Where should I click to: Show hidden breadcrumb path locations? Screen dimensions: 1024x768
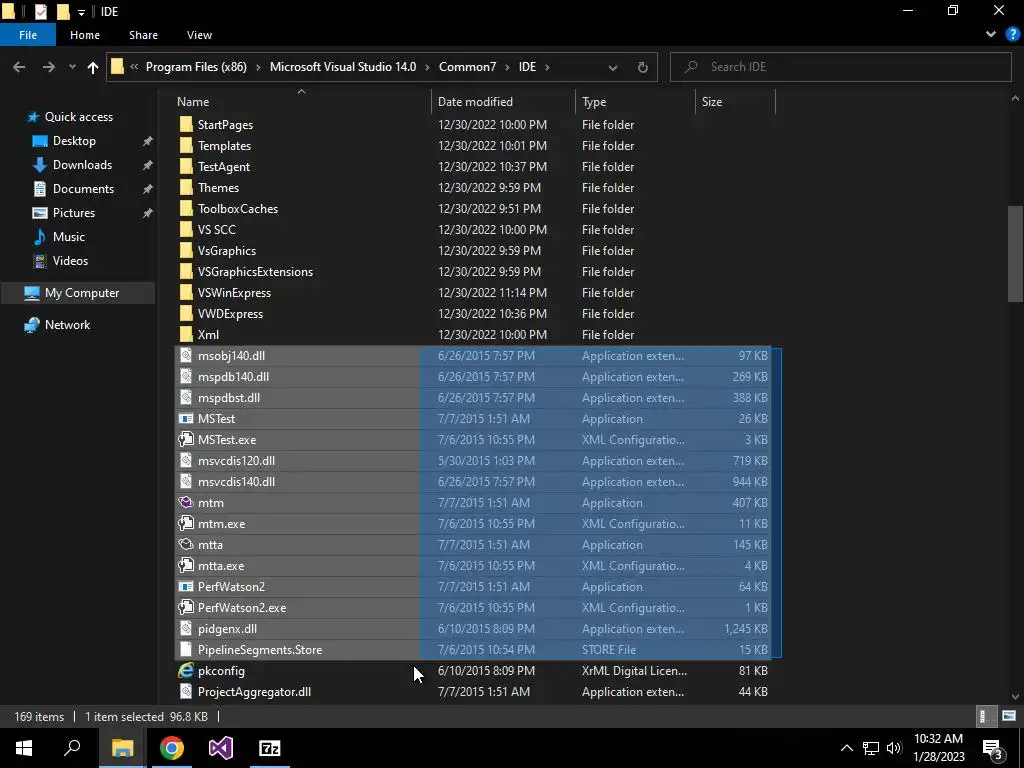click(134, 67)
